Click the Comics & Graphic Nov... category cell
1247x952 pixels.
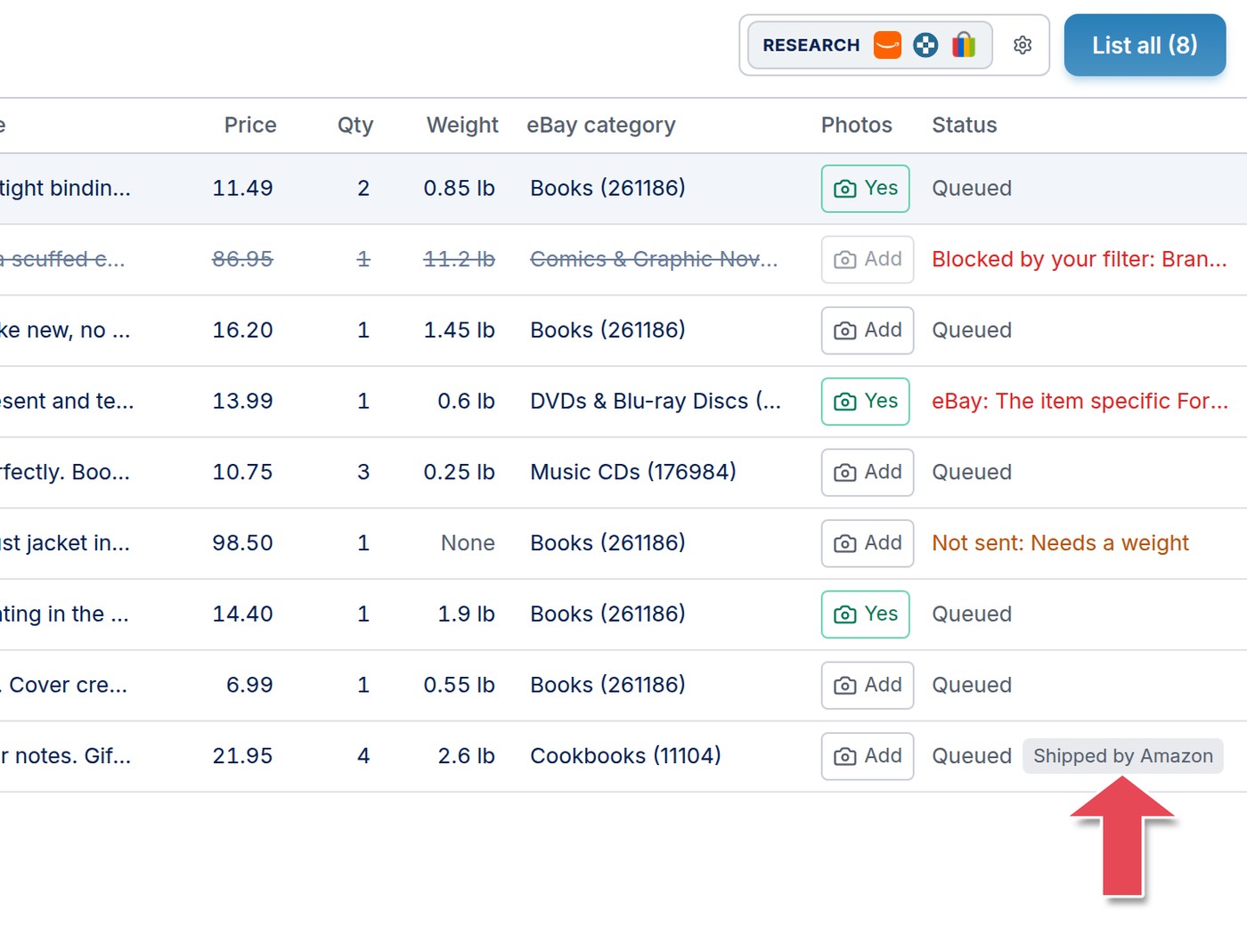pyautogui.click(x=654, y=259)
